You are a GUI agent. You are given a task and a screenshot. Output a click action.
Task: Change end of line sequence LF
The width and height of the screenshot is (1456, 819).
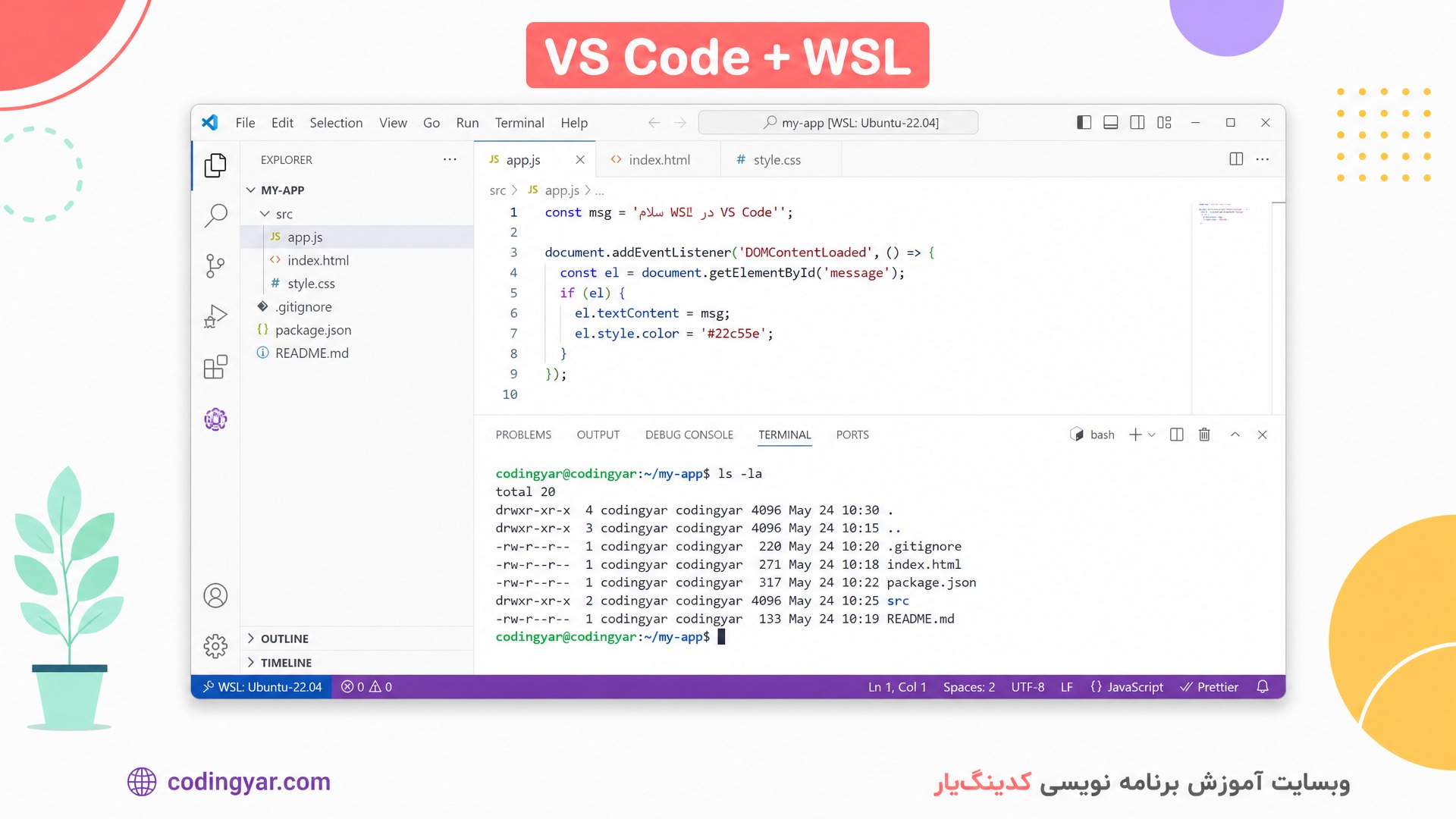click(x=1067, y=687)
